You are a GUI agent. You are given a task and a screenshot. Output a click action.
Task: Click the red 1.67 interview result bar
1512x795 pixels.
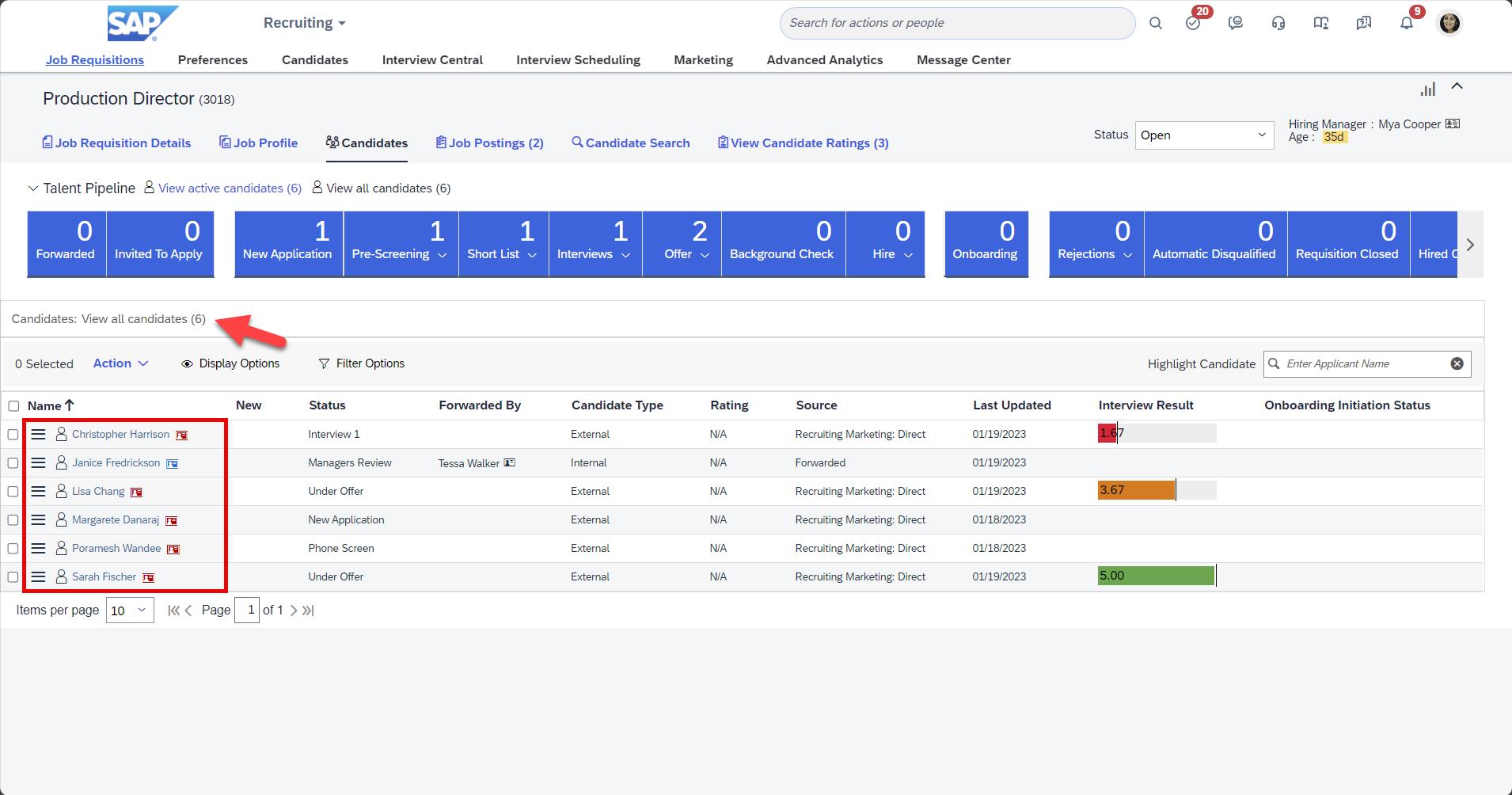pyautogui.click(x=1107, y=433)
